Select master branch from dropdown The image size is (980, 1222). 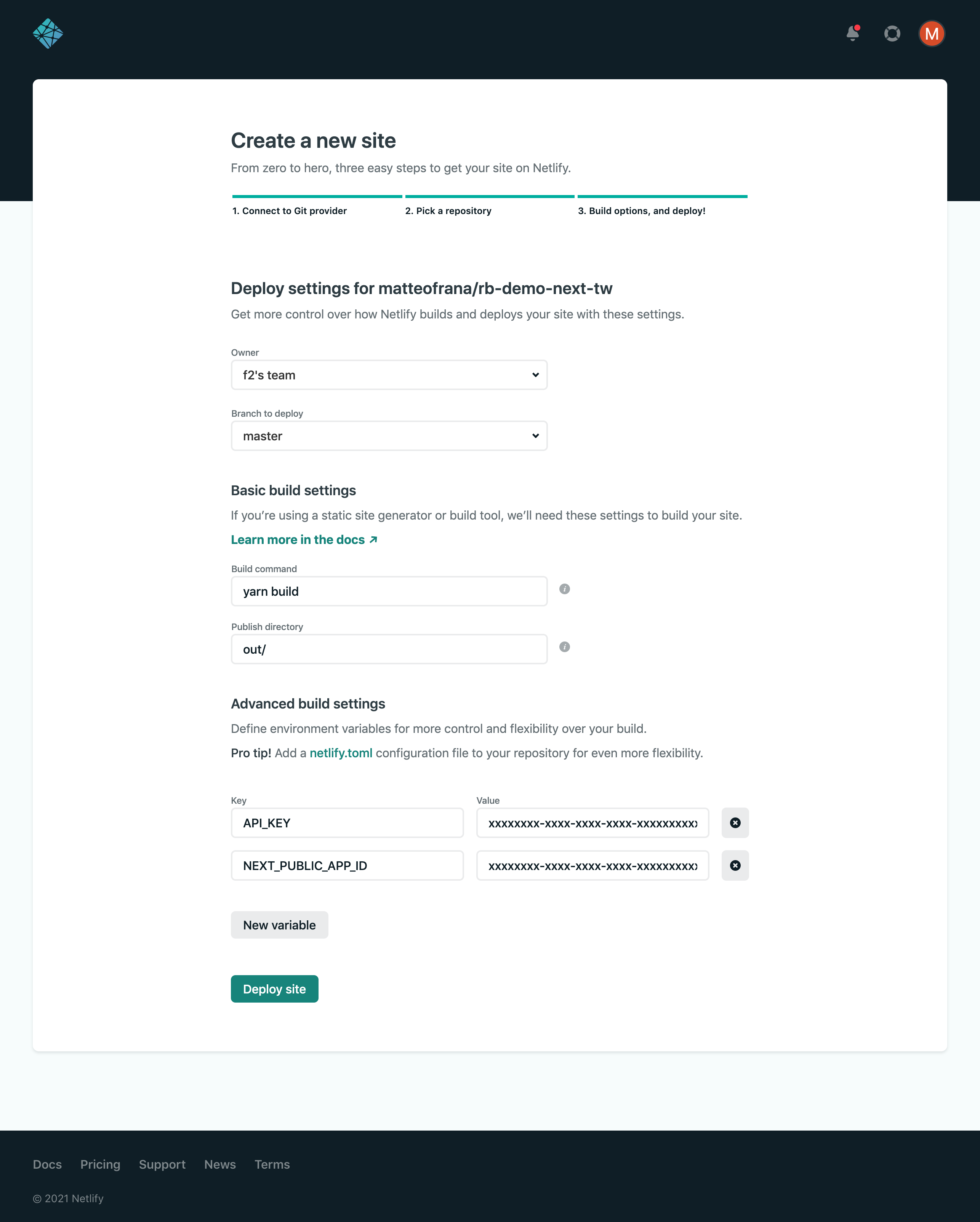coord(389,435)
